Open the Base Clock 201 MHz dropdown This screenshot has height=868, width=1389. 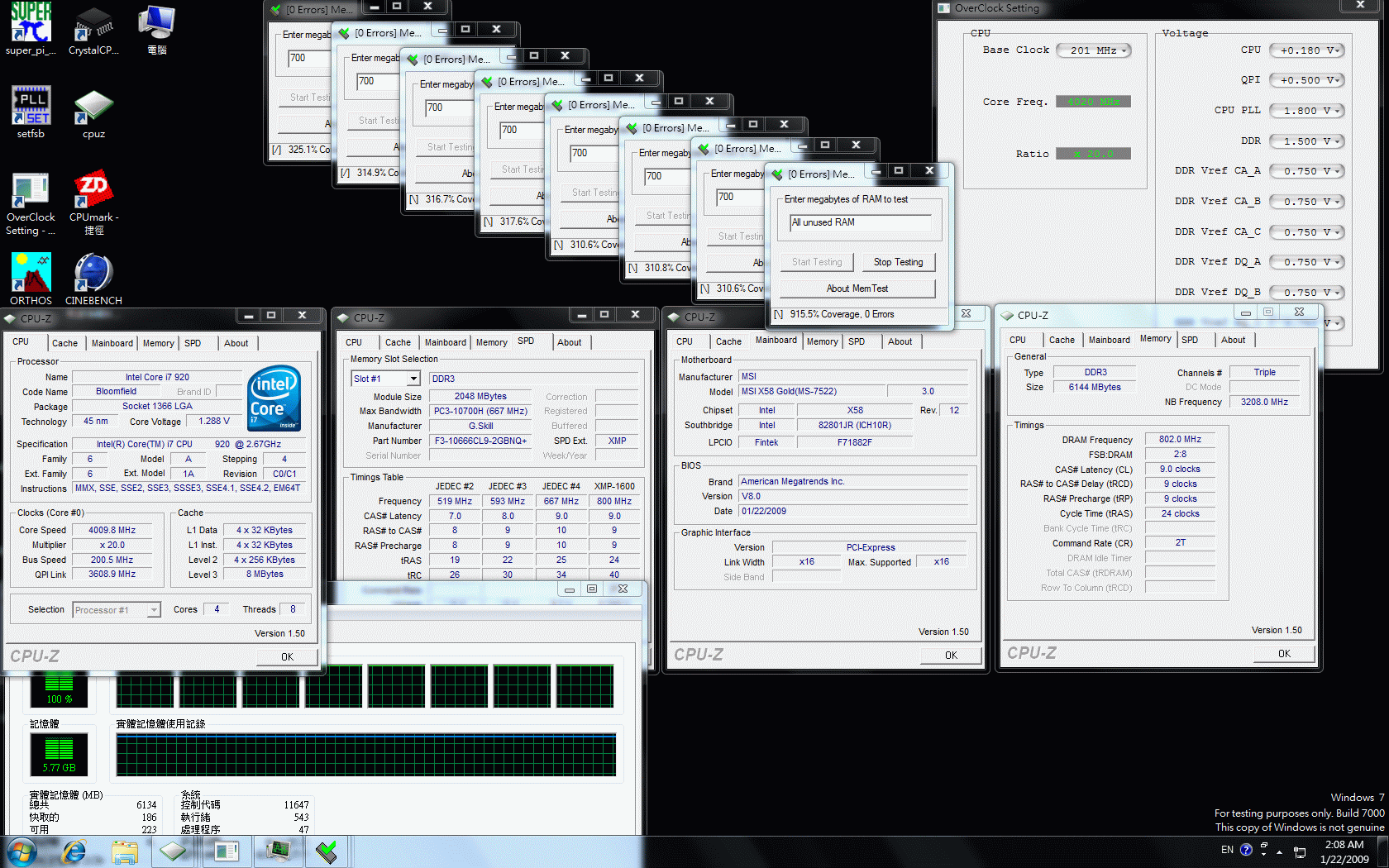point(1094,50)
